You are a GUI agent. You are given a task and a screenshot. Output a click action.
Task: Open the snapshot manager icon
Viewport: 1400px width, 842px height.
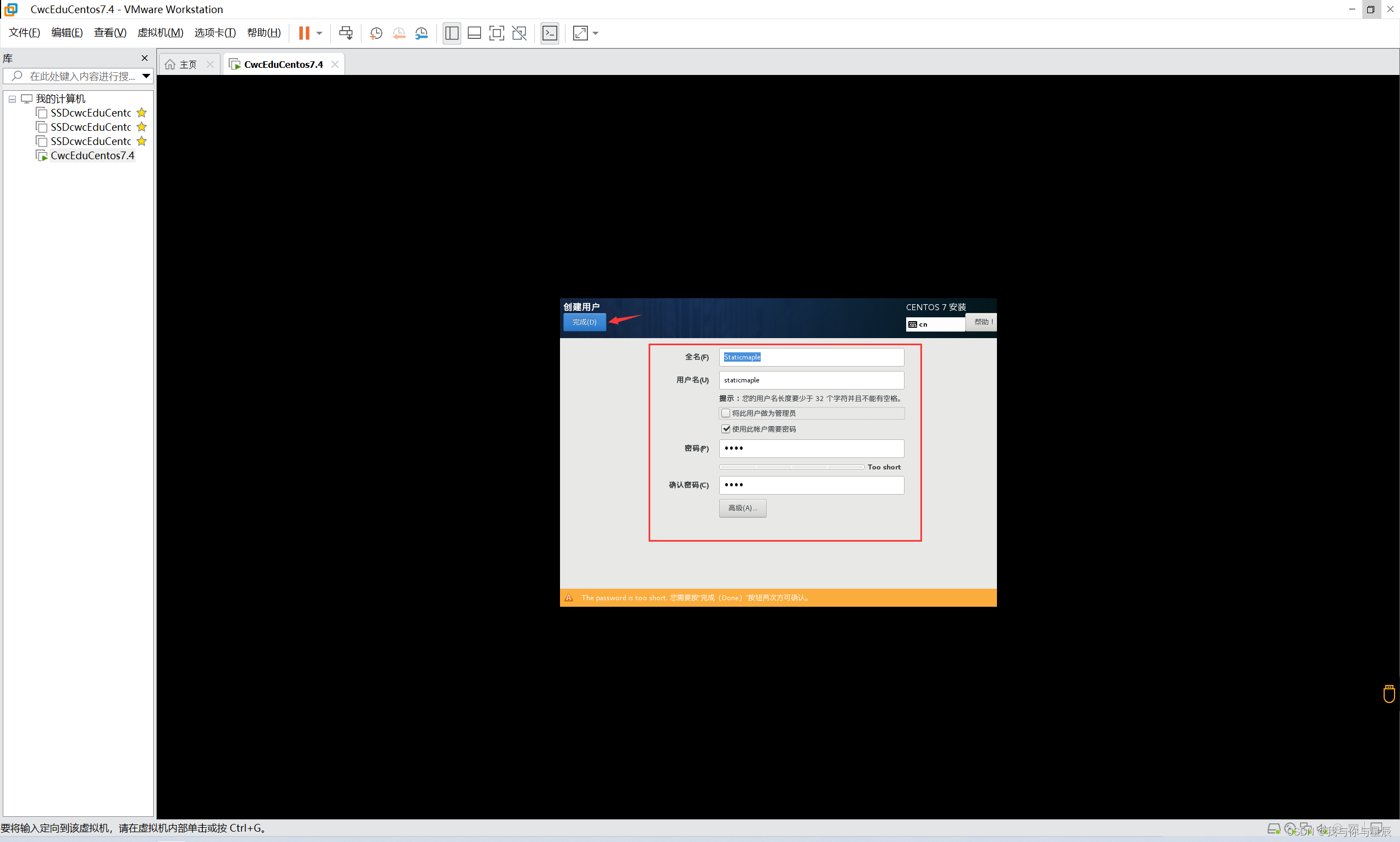tap(421, 33)
